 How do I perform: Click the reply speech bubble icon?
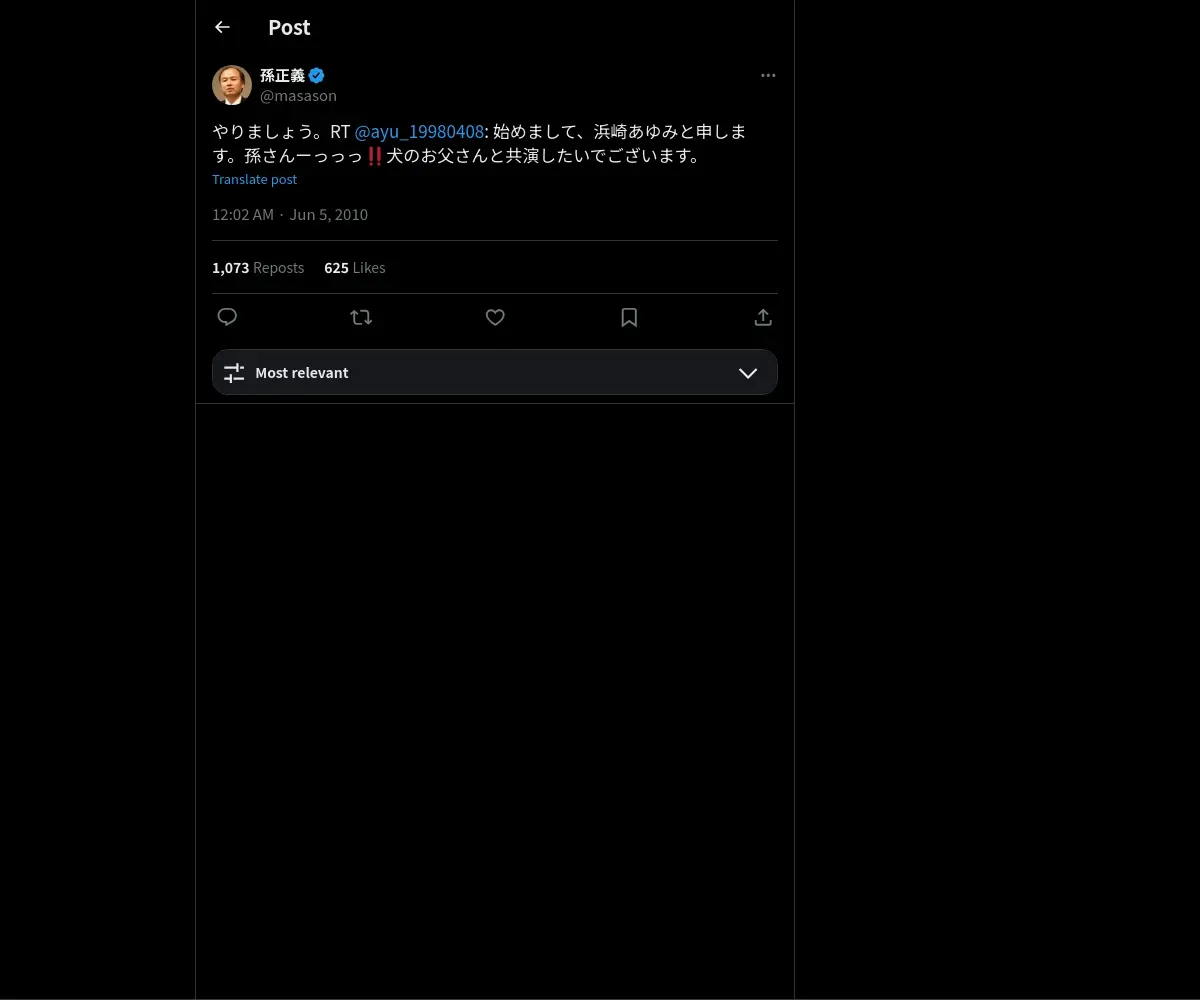(227, 317)
